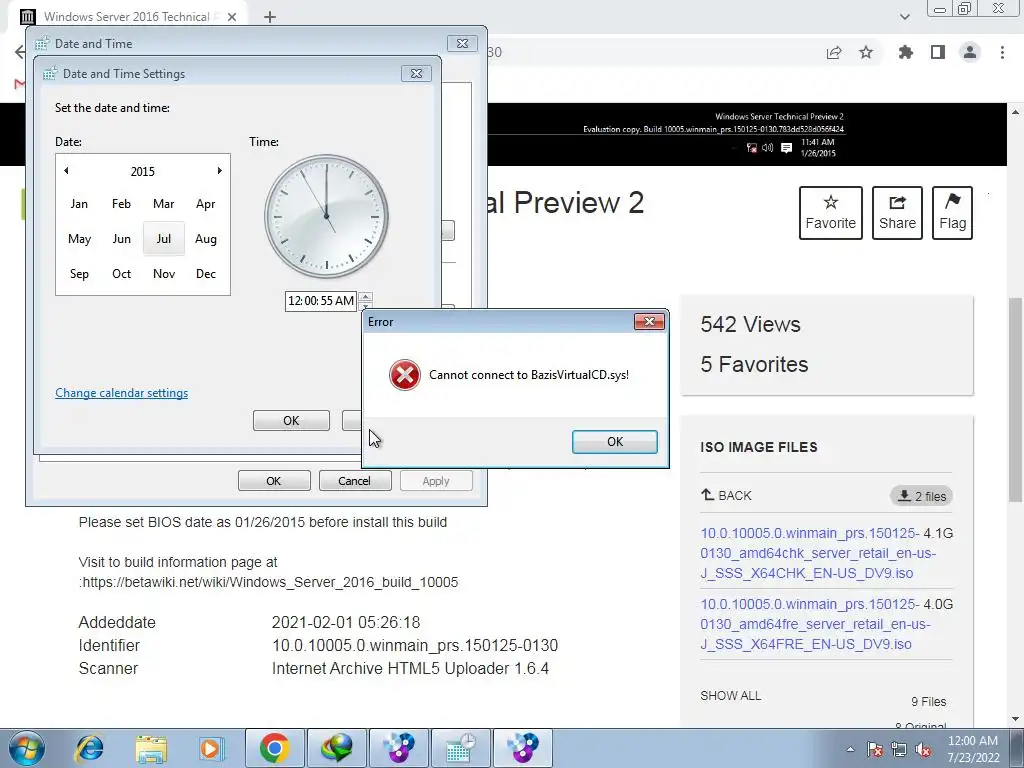Switch to Google Chrome in the taskbar
Viewport: 1024px width, 768px height.
274,748
